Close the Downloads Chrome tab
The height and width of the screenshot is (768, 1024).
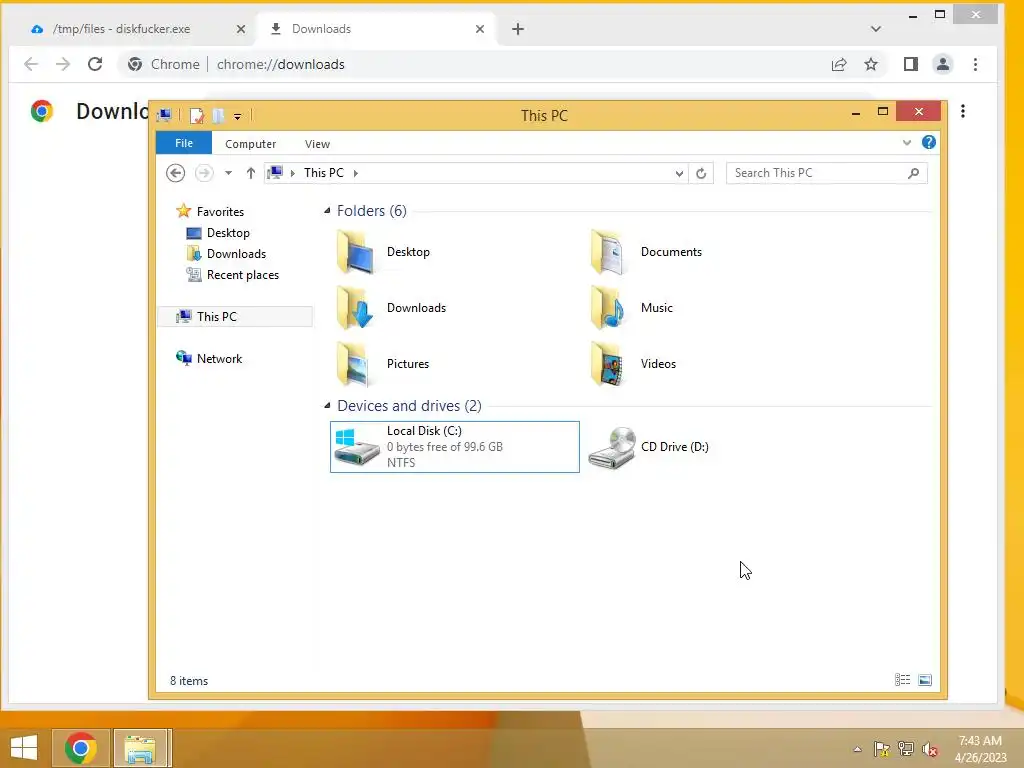click(x=480, y=29)
